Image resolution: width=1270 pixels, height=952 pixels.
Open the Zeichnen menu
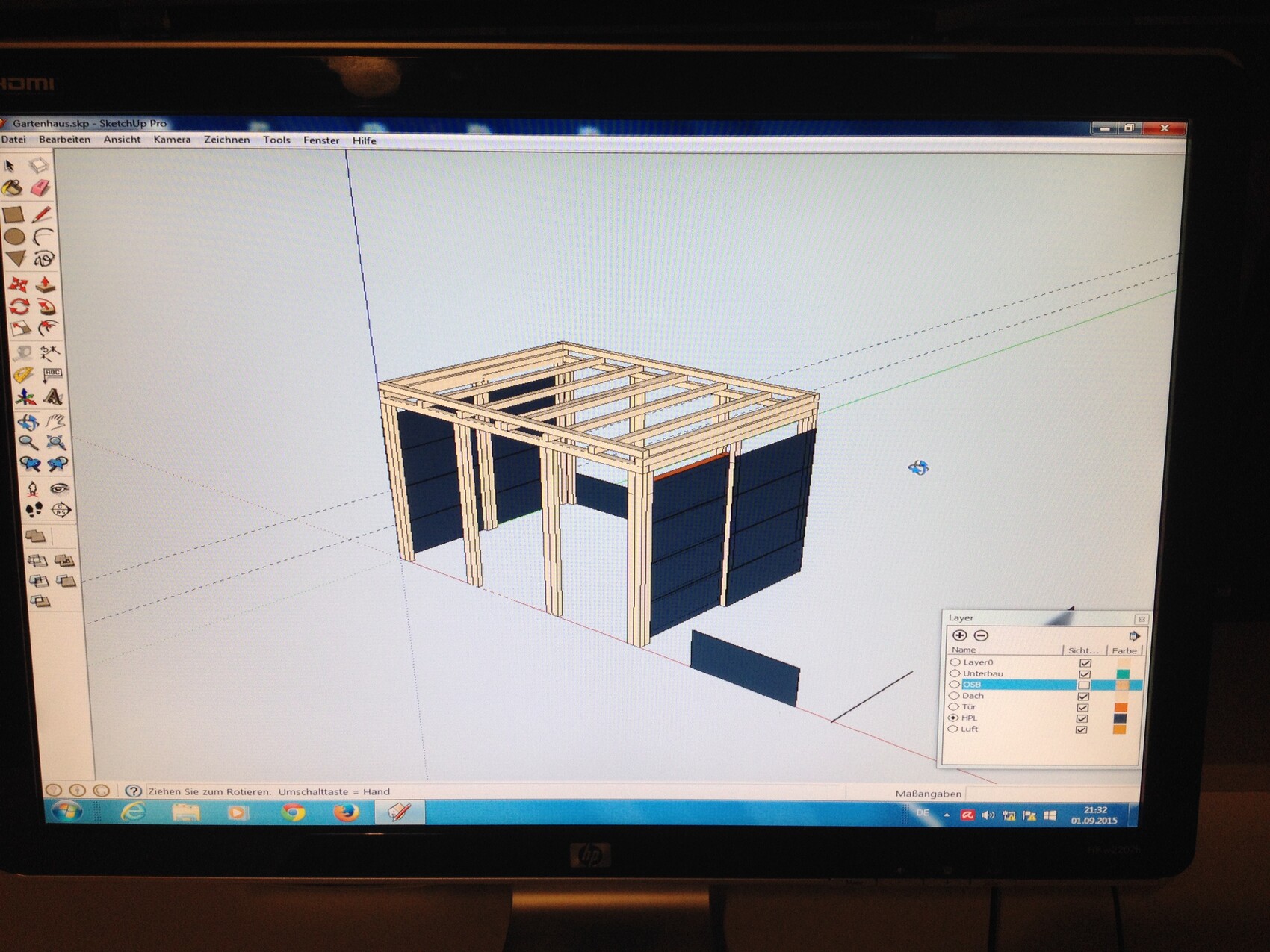pos(226,140)
